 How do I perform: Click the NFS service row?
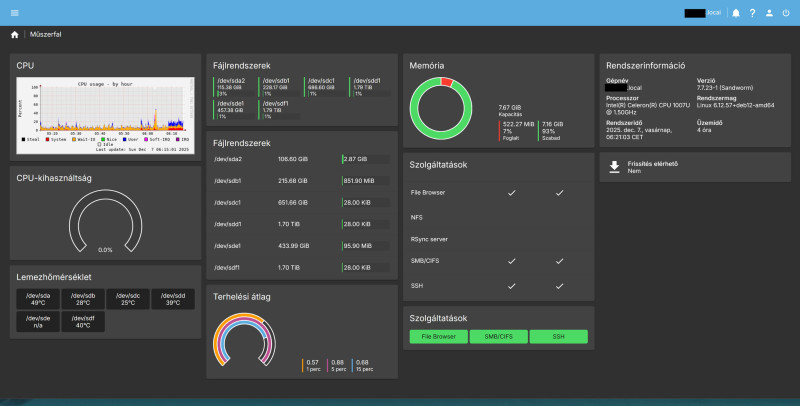click(x=498, y=218)
